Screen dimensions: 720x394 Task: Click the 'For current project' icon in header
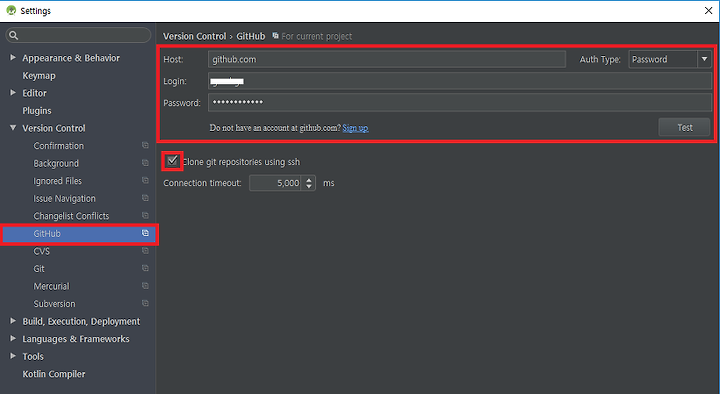[275, 35]
